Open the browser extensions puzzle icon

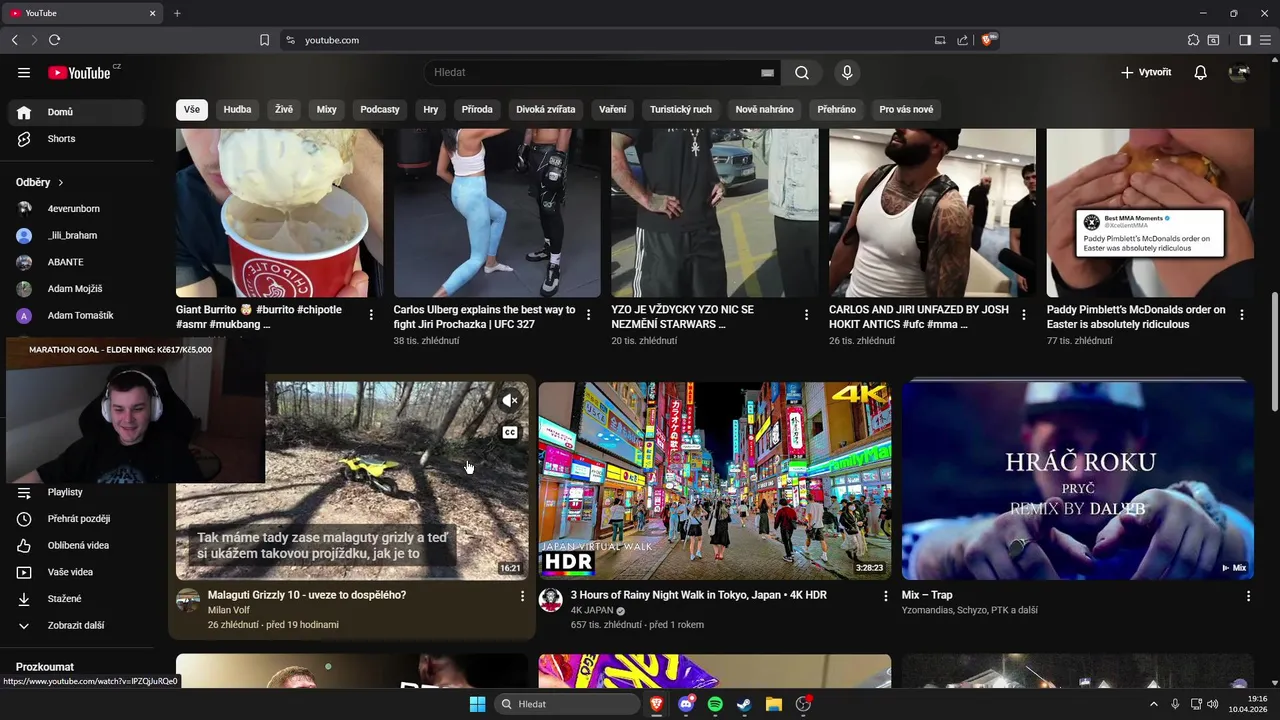(x=1193, y=40)
